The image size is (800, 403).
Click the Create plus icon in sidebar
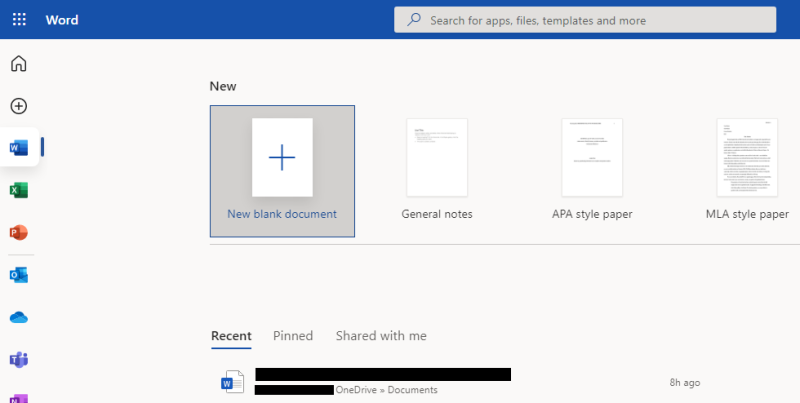[19, 106]
